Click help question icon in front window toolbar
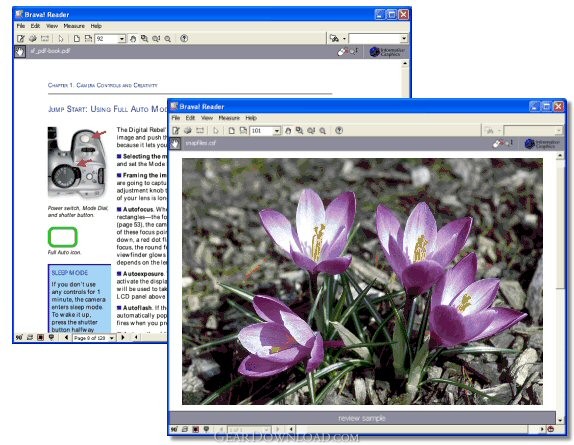Viewport: 574px width, 445px height. (339, 130)
